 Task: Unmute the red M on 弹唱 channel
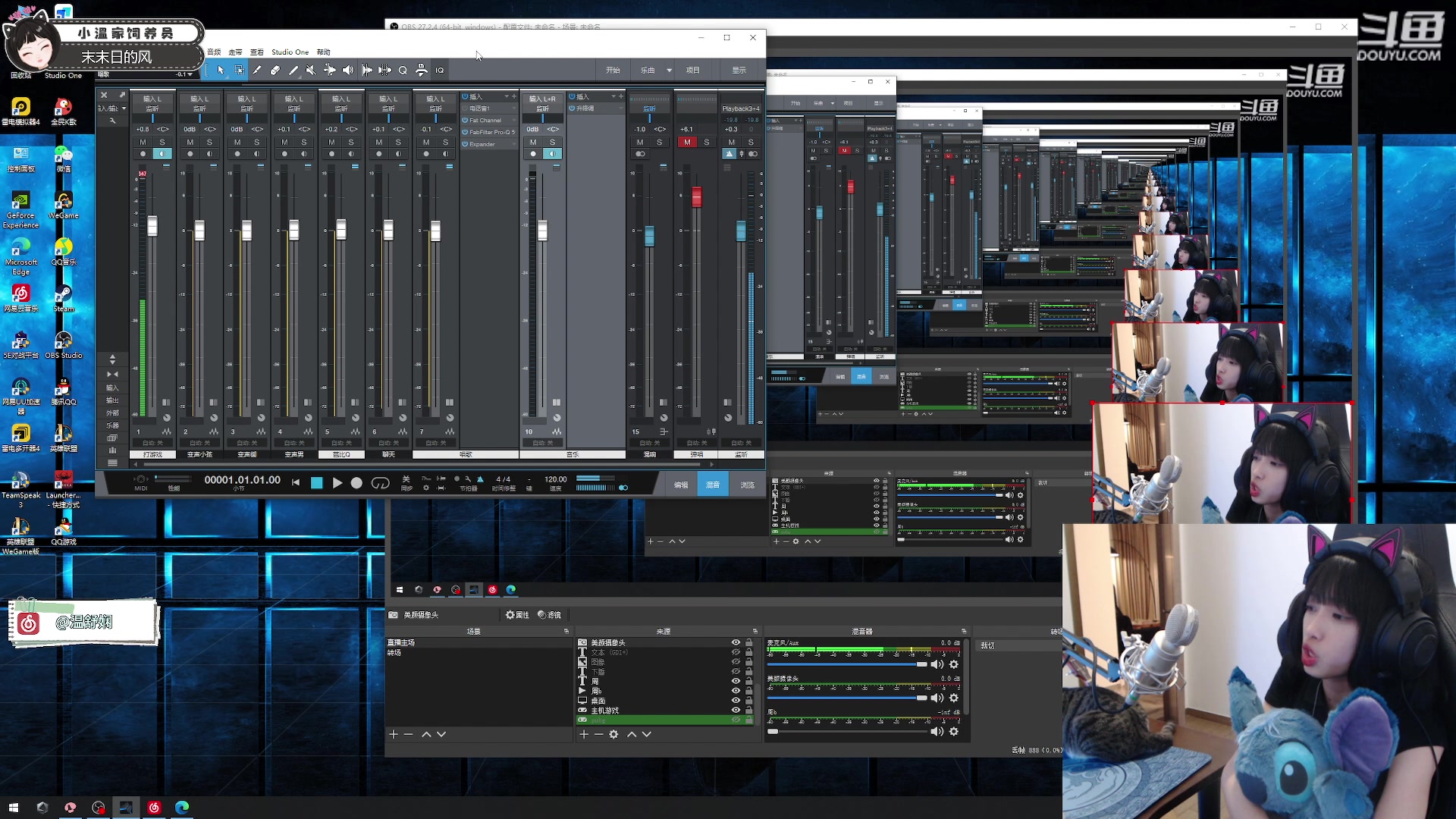(x=687, y=142)
